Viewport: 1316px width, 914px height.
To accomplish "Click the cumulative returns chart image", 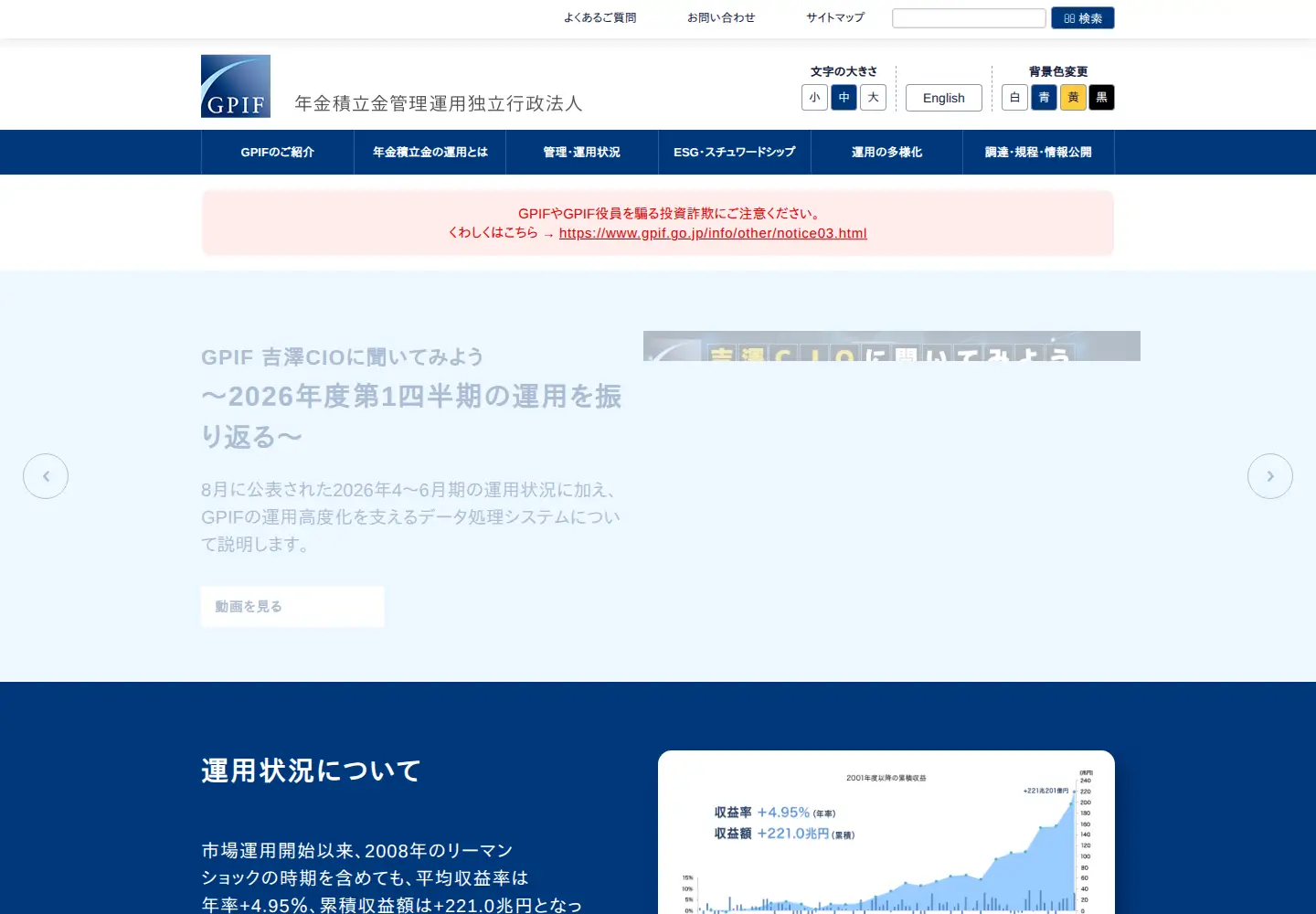I will tap(886, 833).
